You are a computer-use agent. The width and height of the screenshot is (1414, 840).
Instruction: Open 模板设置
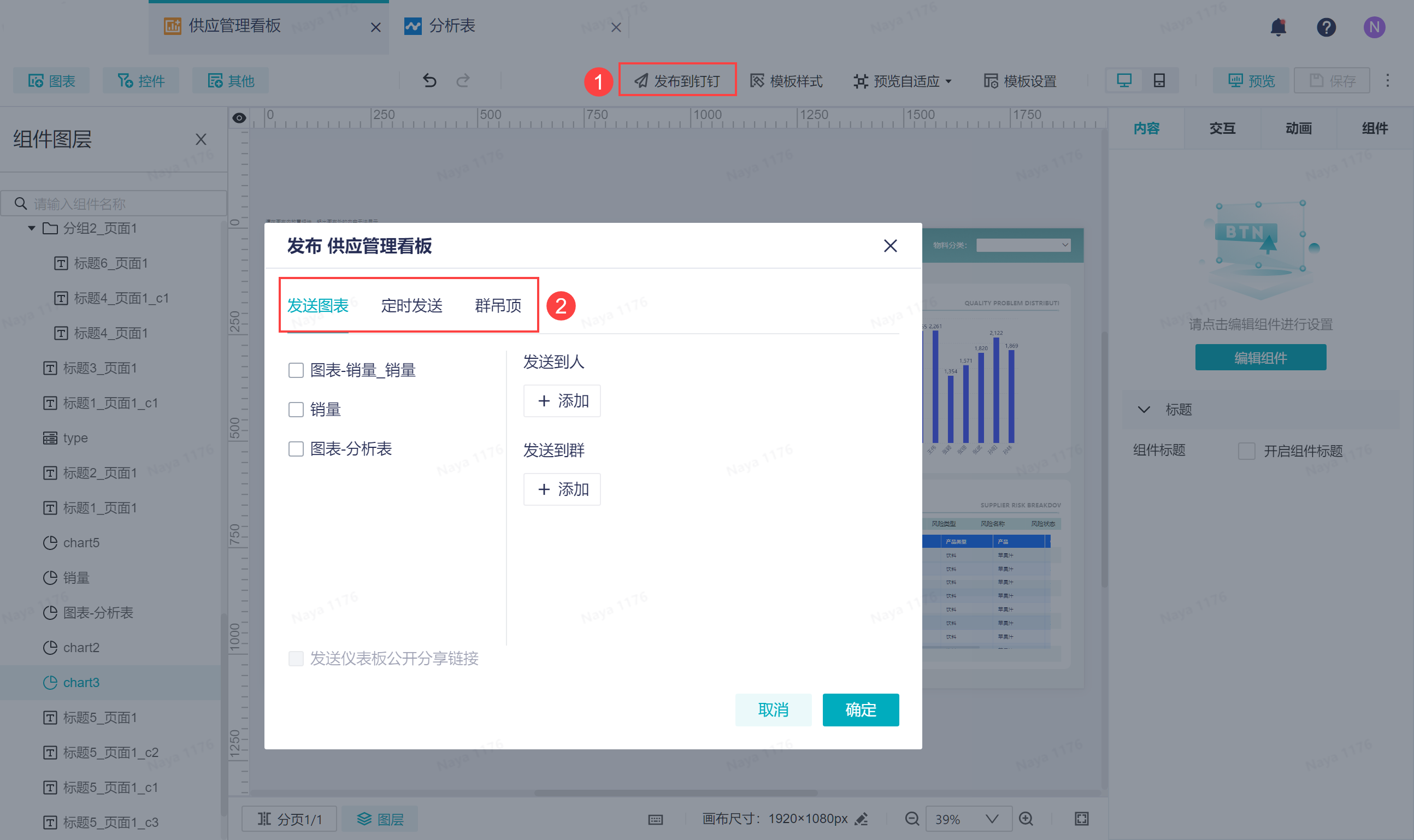pyautogui.click(x=1020, y=81)
